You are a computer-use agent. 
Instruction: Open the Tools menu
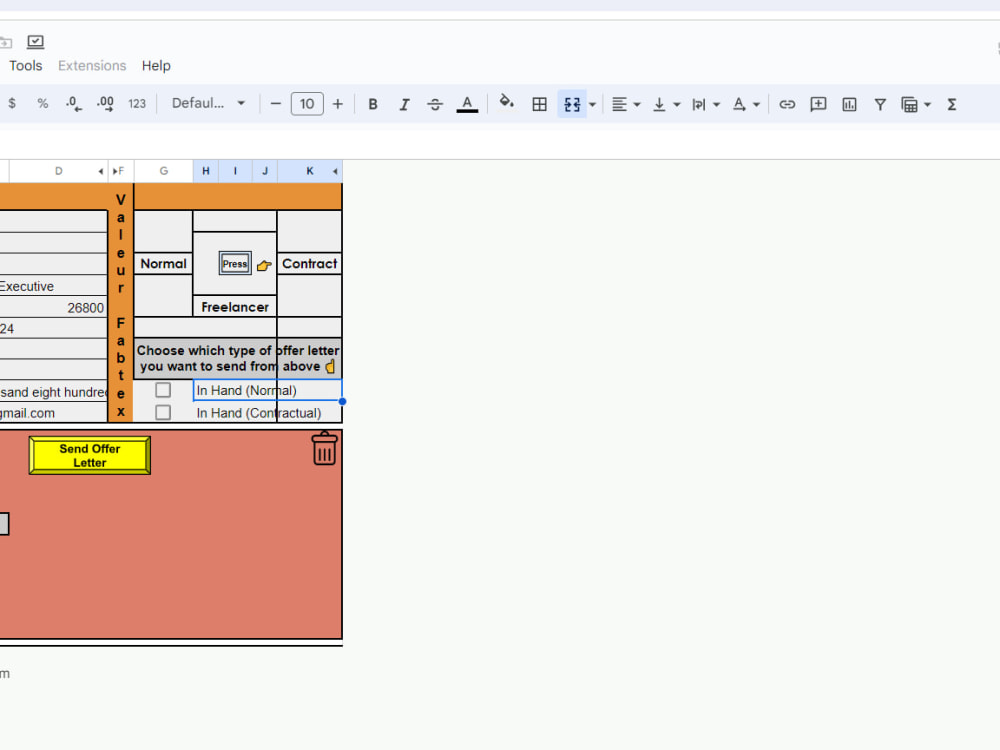[x=26, y=66]
